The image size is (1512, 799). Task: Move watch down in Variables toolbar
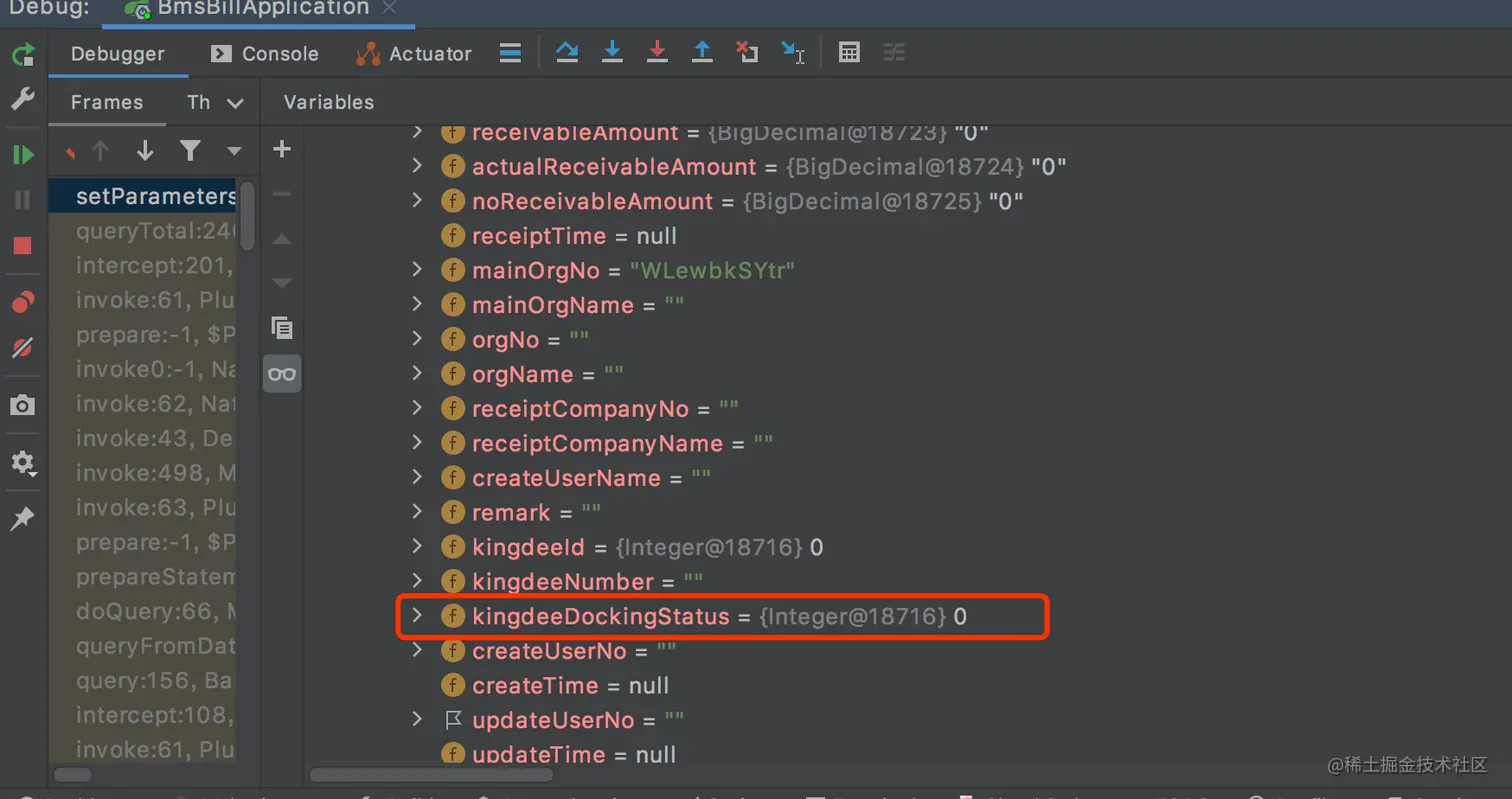[282, 283]
